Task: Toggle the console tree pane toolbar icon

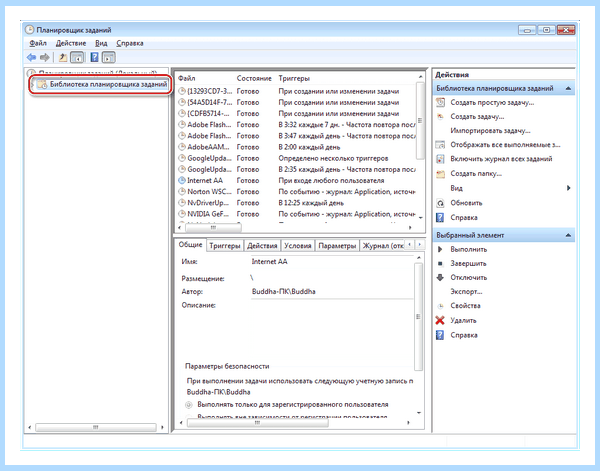Action: (x=77, y=58)
